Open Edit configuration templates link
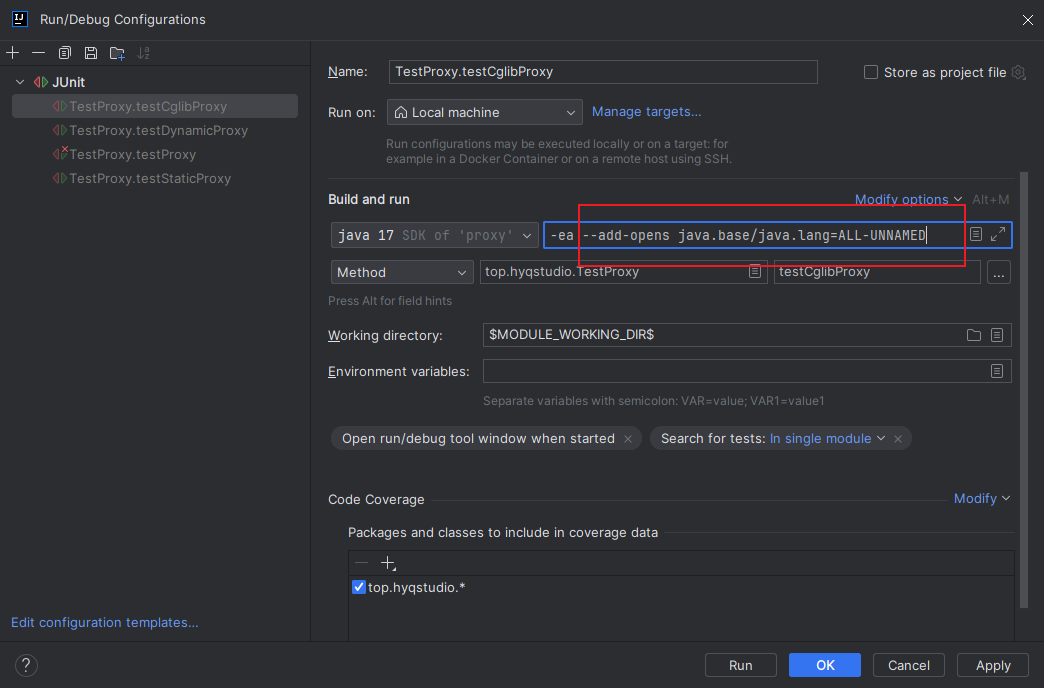This screenshot has height=688, width=1044. click(105, 622)
